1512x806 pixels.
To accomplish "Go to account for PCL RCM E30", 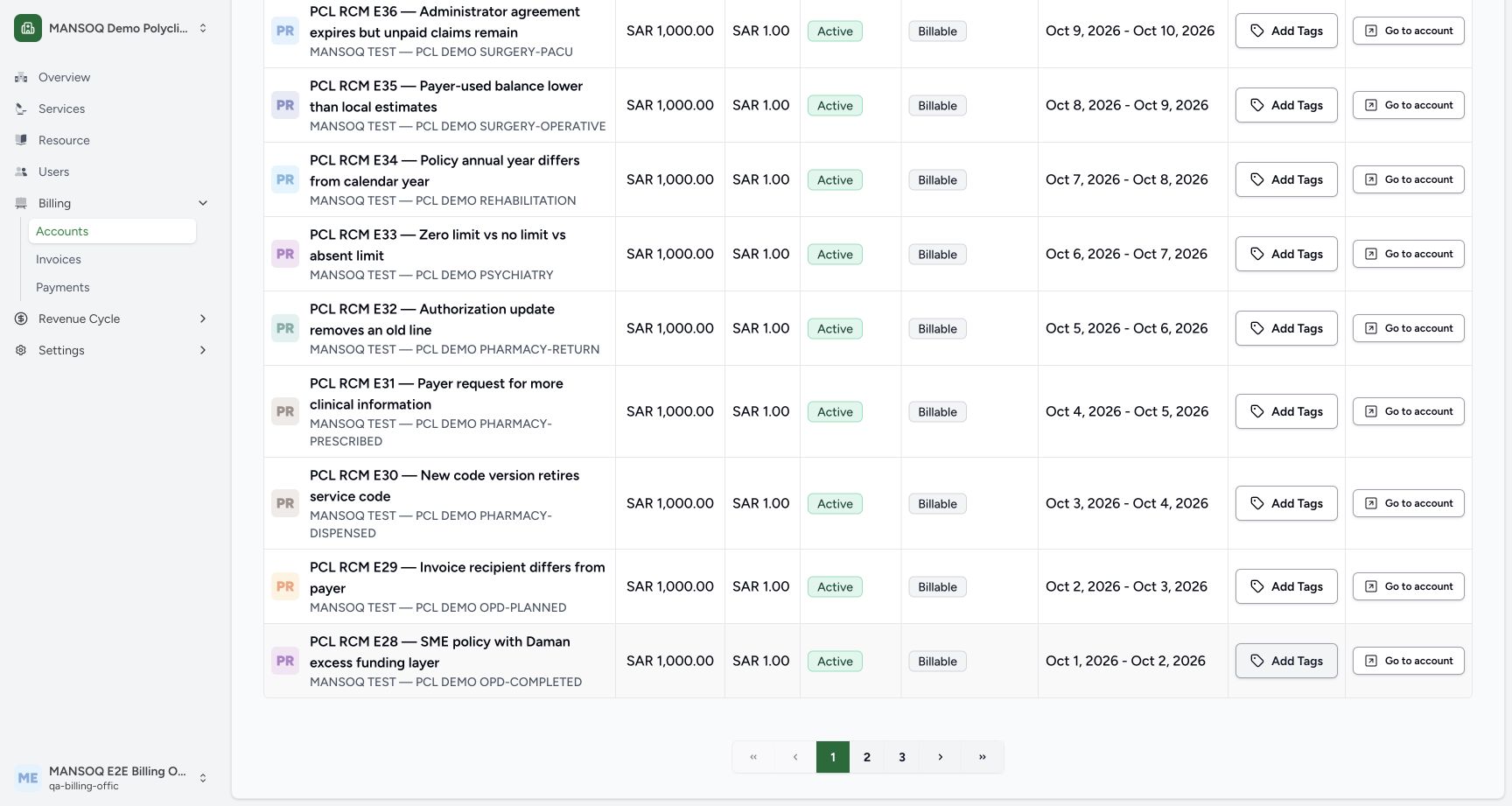I will coord(1409,503).
